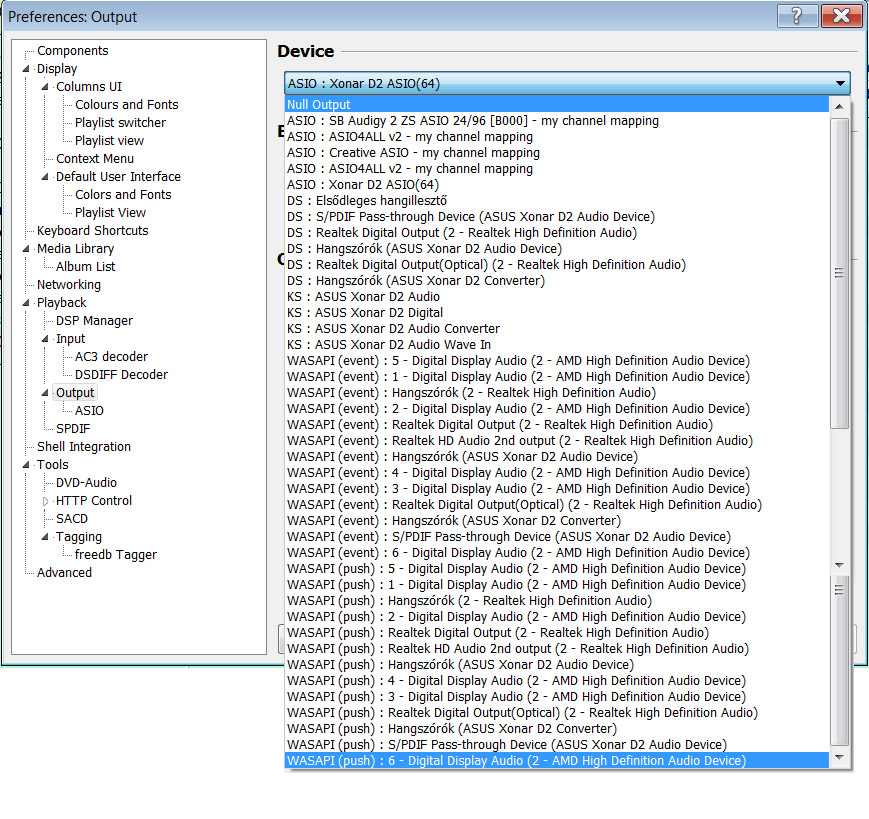The height and width of the screenshot is (819, 869).
Task: Click scroll-down arrow at bottom of device list
Action: click(x=839, y=757)
